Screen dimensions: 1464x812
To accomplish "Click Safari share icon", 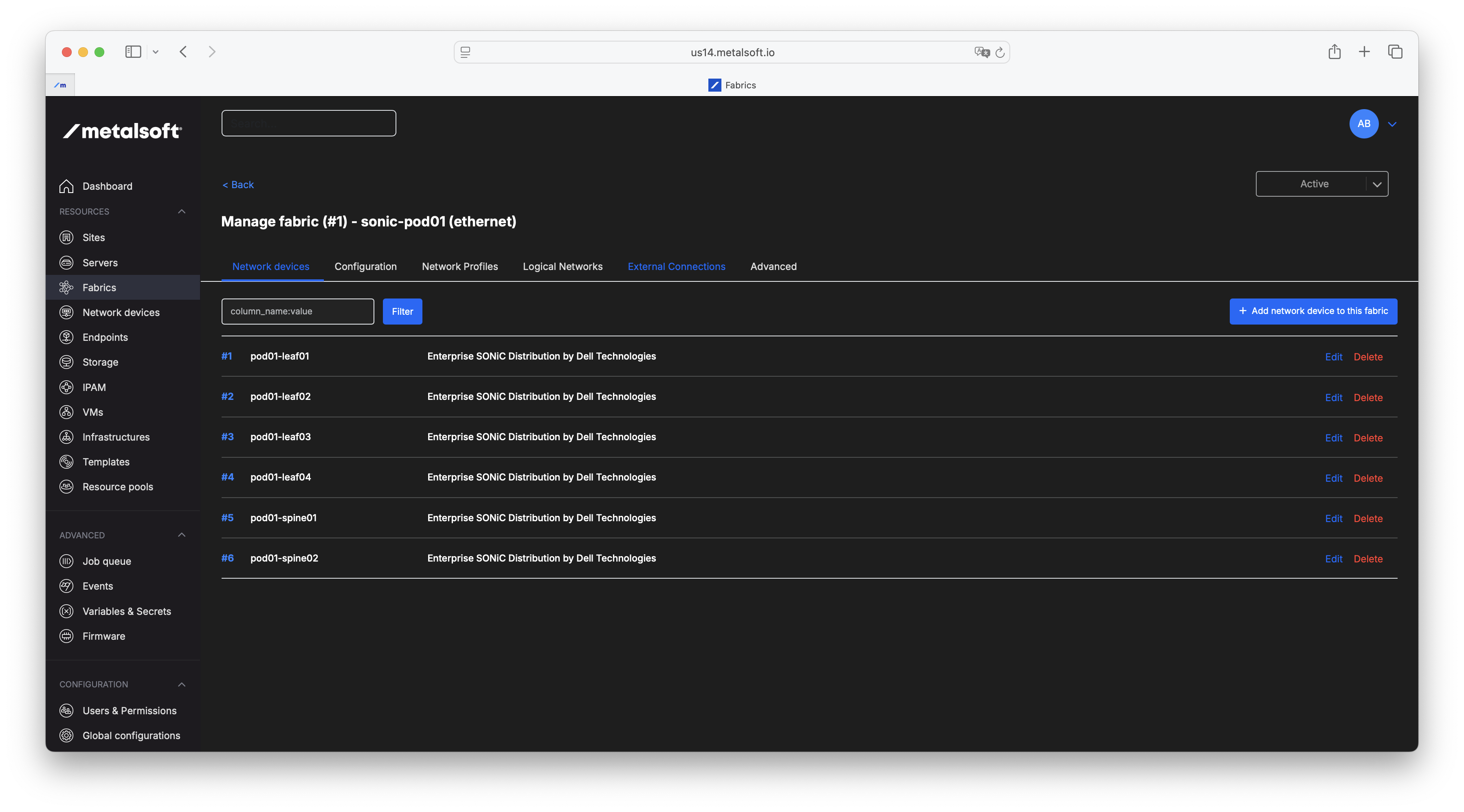I will (x=1334, y=52).
